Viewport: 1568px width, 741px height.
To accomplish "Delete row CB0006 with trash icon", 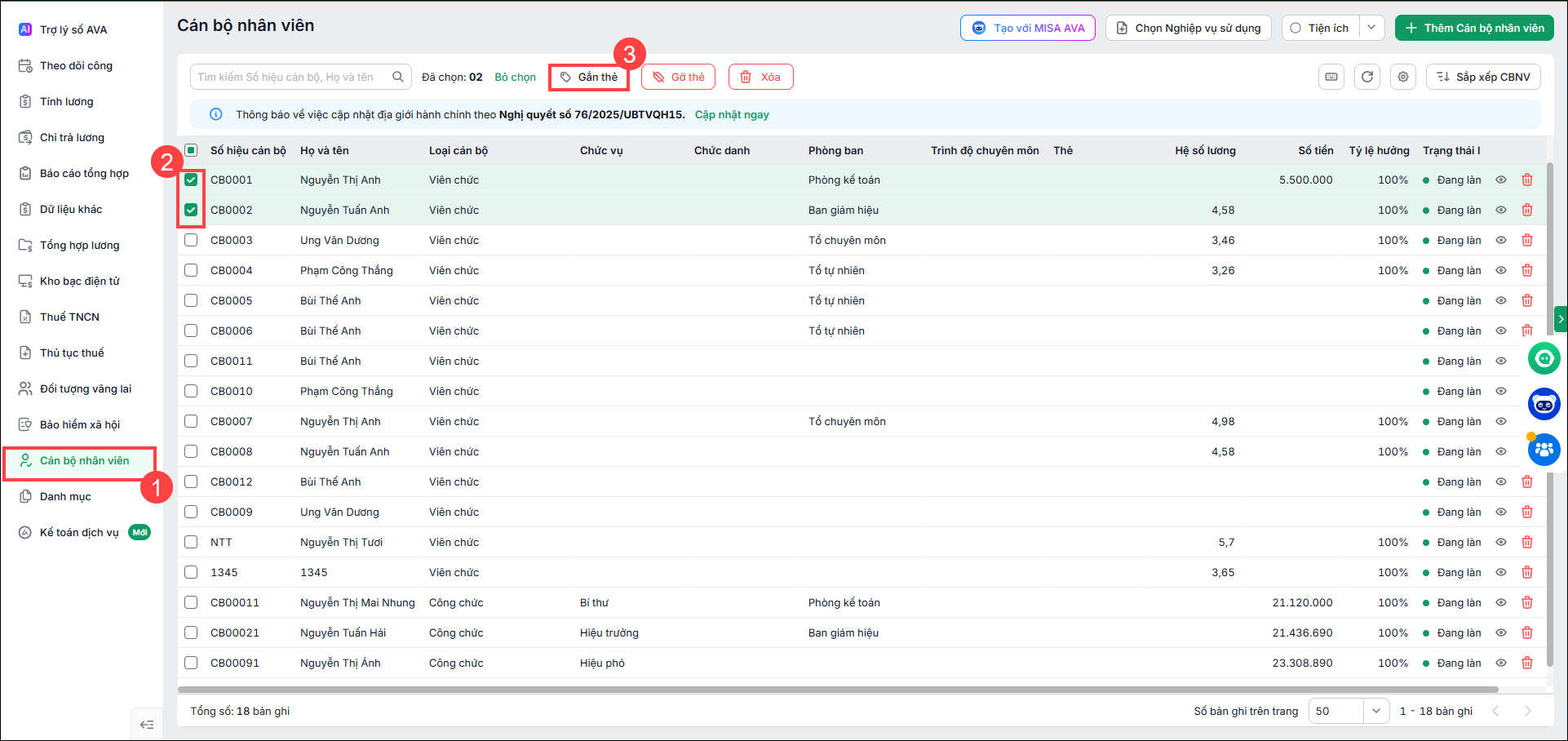I will point(1527,331).
